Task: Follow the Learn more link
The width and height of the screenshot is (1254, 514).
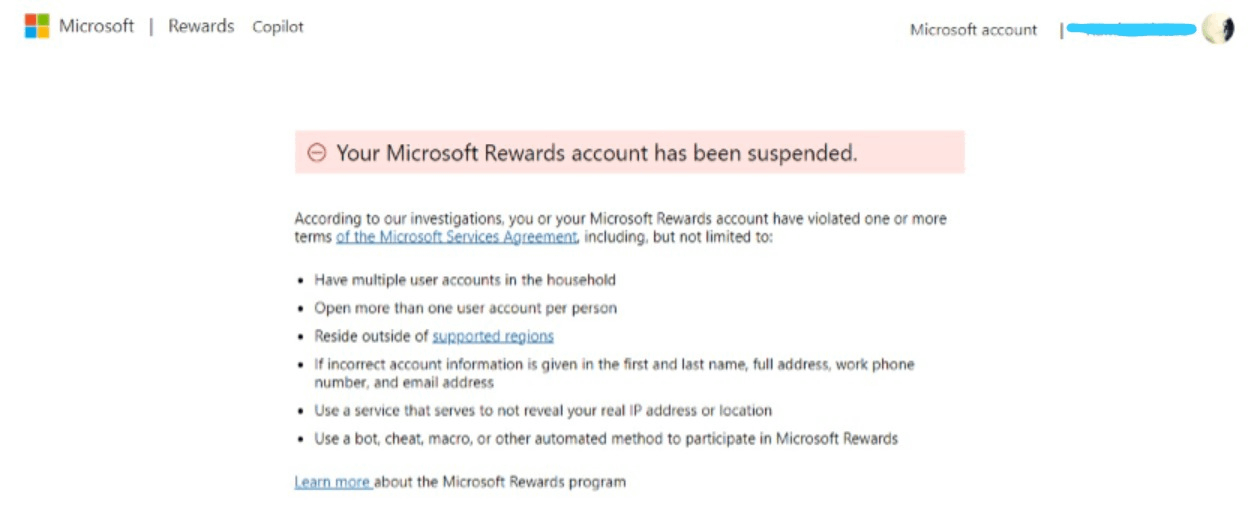Action: coord(333,482)
